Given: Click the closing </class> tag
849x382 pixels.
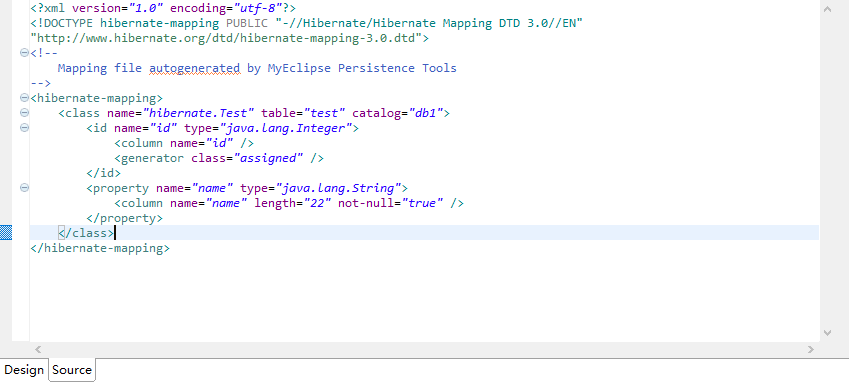Looking at the screenshot, I should pyautogui.click(x=86, y=234).
